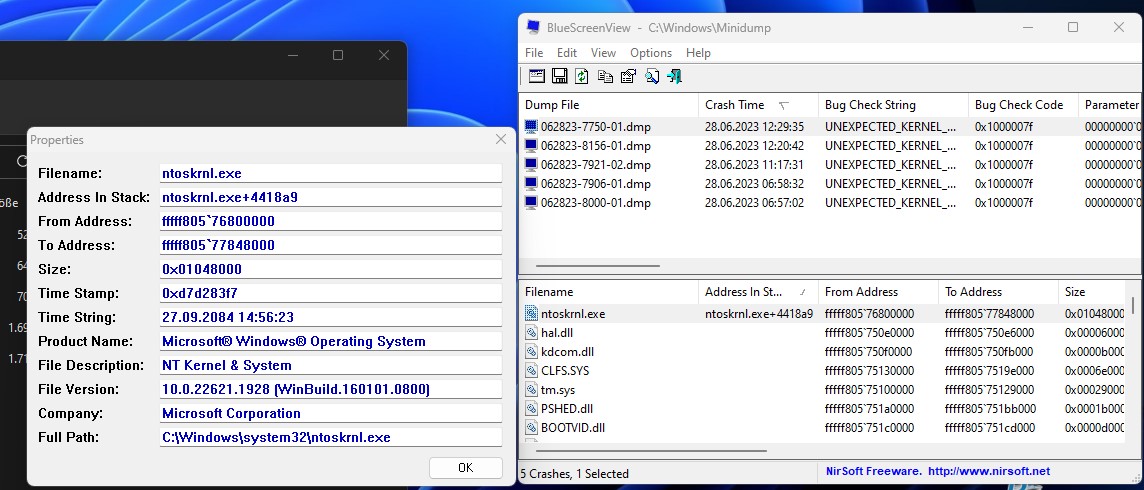Click the tm.sys file icon
Image resolution: width=1144 pixels, height=490 pixels.
[531, 389]
